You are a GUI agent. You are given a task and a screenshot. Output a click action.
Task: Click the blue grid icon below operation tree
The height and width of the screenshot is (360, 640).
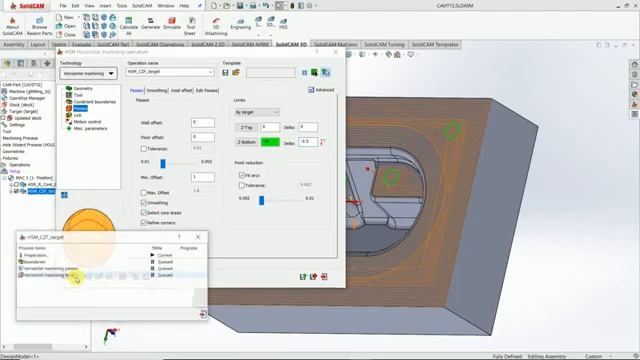click(x=64, y=195)
